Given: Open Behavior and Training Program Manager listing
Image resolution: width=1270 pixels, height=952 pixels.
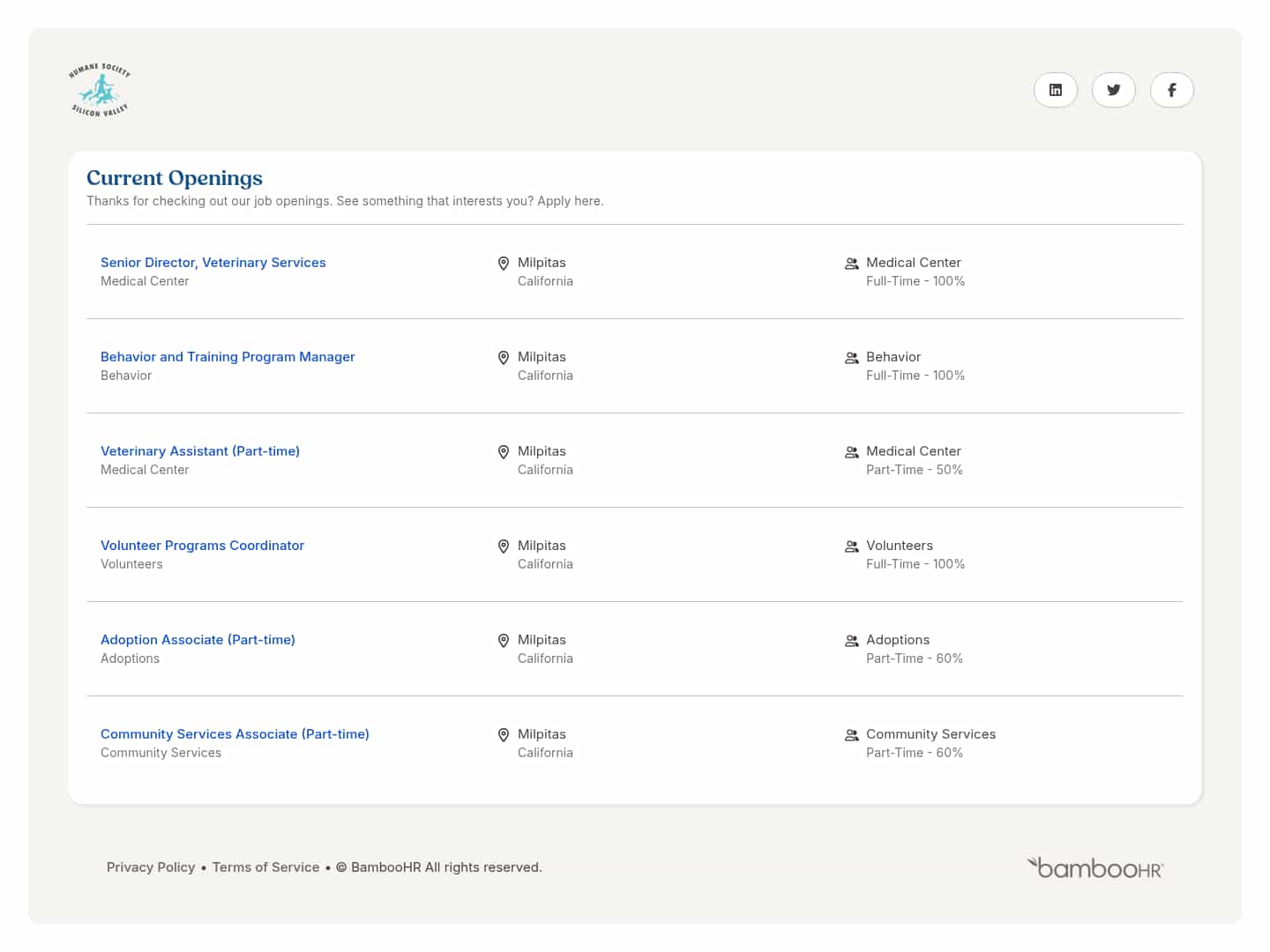Looking at the screenshot, I should pos(228,357).
